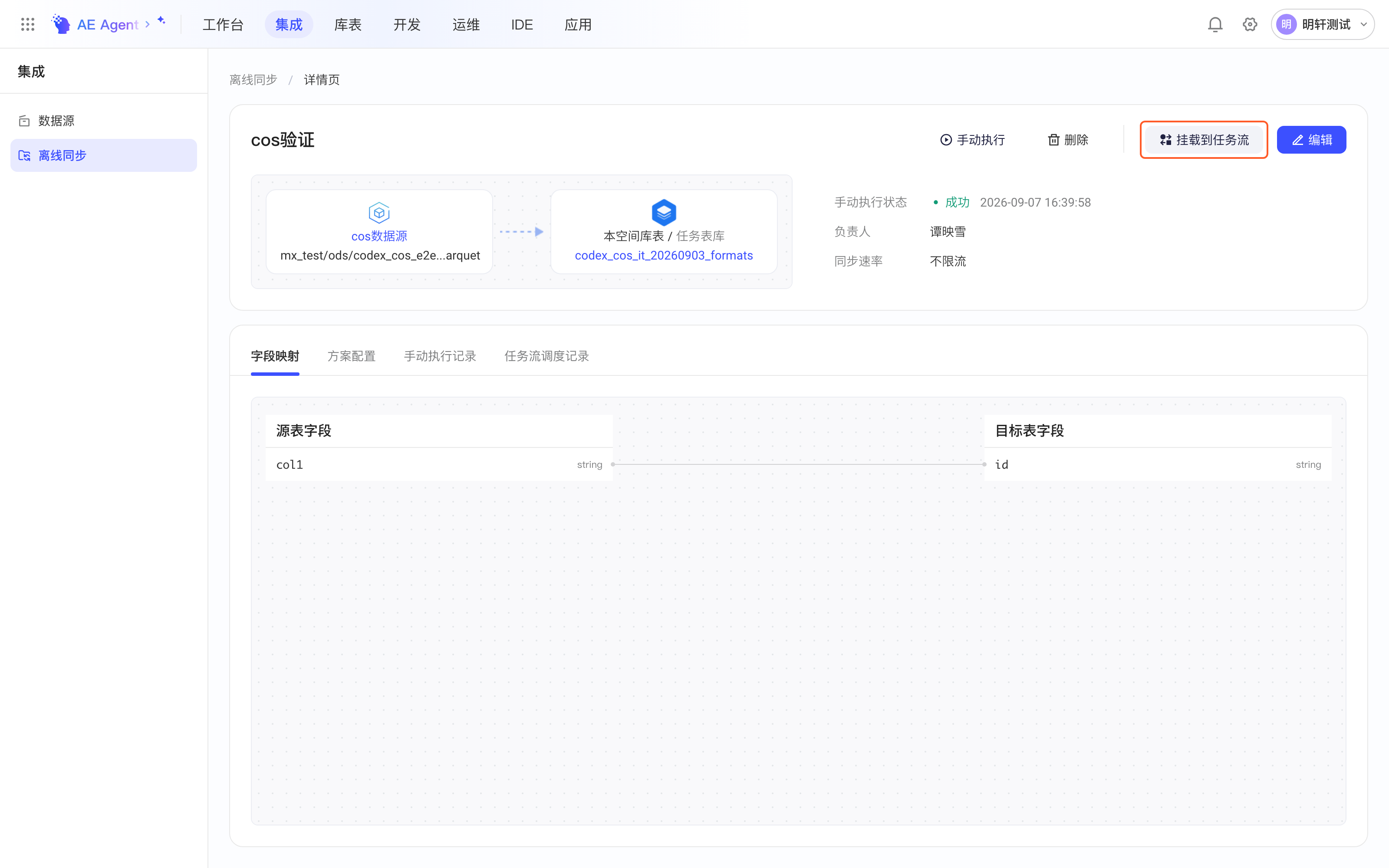Click the cos数据源 hexagon icon

click(379, 212)
